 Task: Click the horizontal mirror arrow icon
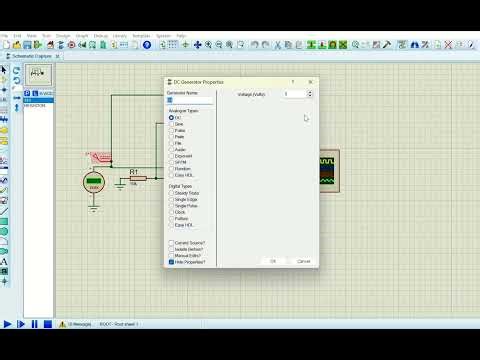17,98
